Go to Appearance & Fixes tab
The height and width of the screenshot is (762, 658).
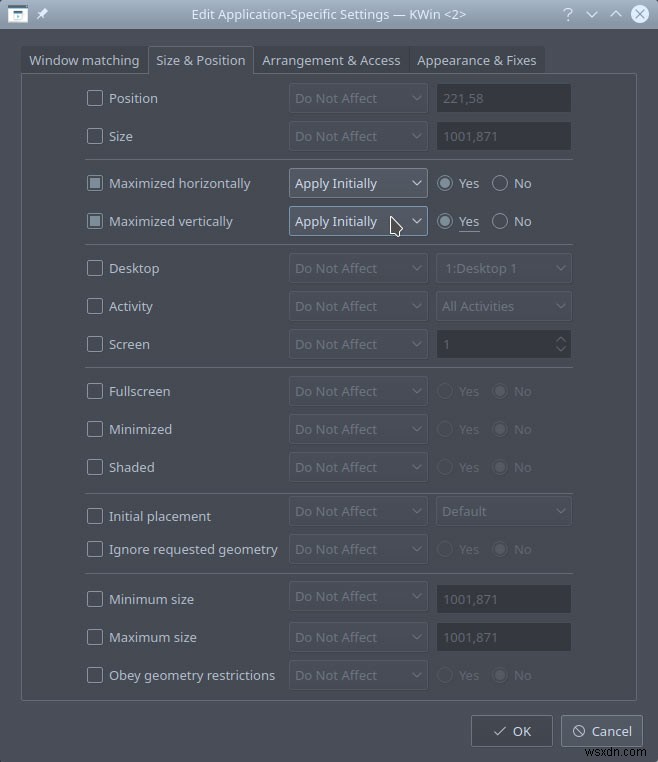coord(476,60)
